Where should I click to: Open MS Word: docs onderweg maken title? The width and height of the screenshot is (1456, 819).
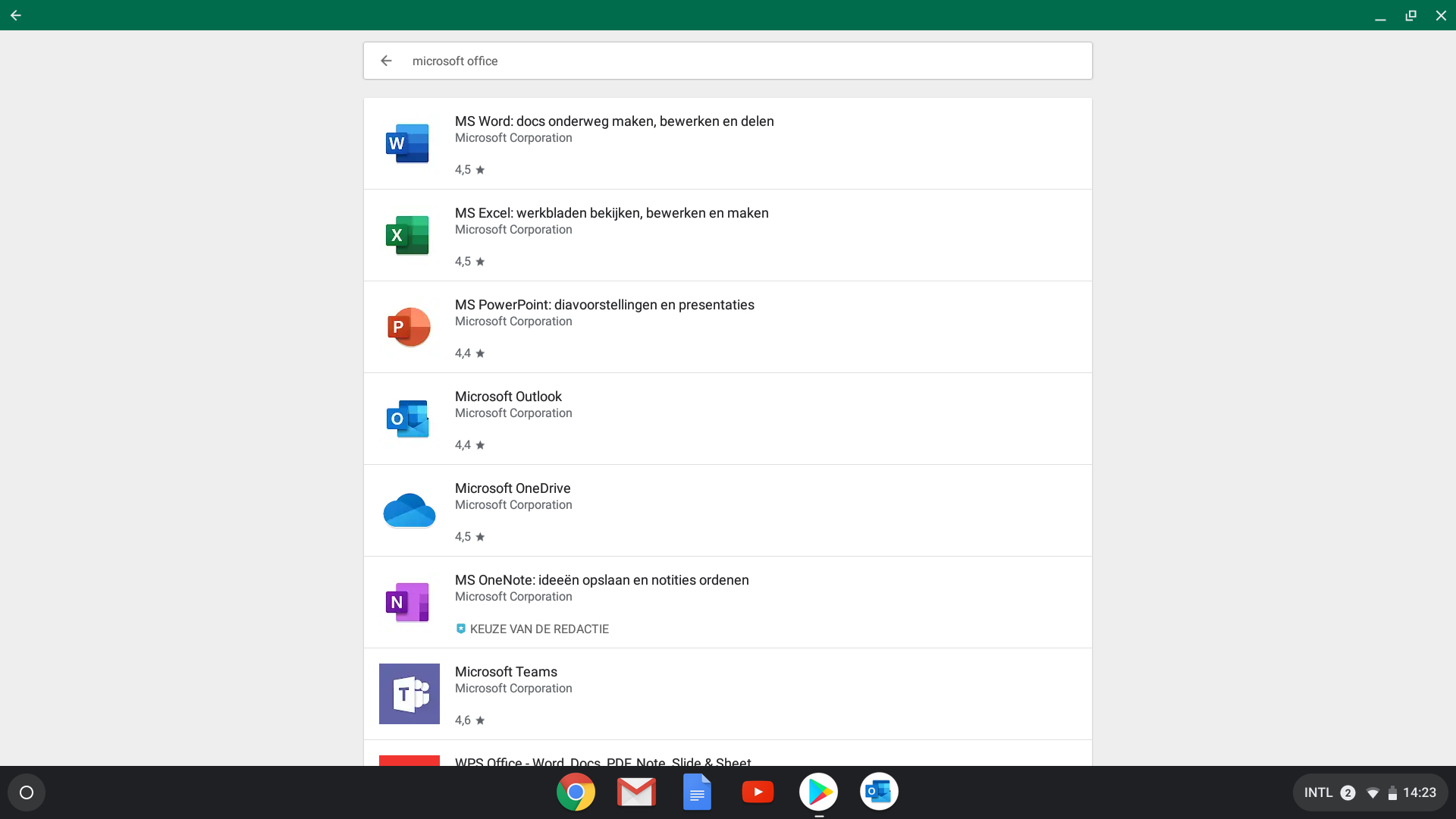coord(614,121)
